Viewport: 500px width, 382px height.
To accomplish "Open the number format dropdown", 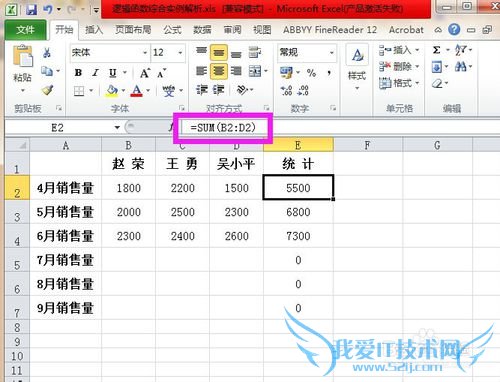I will pos(332,53).
